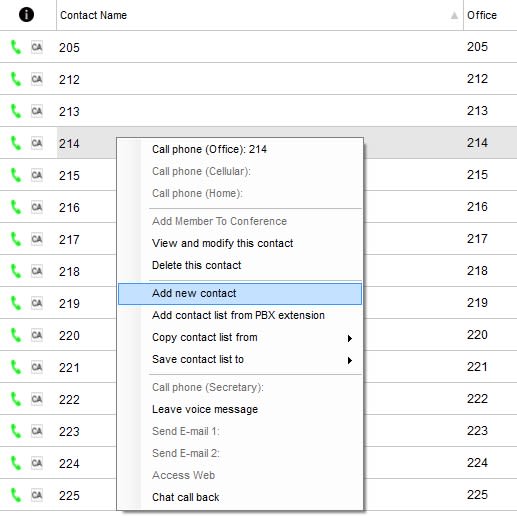This screenshot has height=516, width=517.
Task: Select contact name 221
Action: [69, 367]
